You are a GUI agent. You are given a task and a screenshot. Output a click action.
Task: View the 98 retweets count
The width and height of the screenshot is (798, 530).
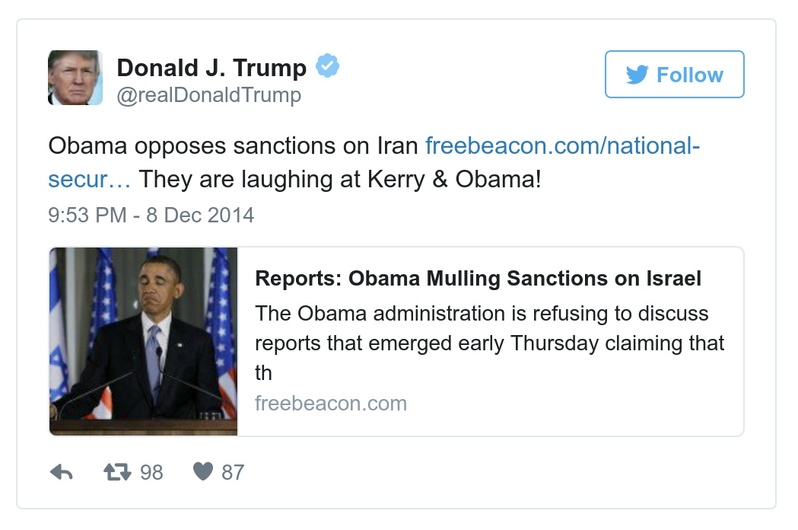tap(151, 472)
